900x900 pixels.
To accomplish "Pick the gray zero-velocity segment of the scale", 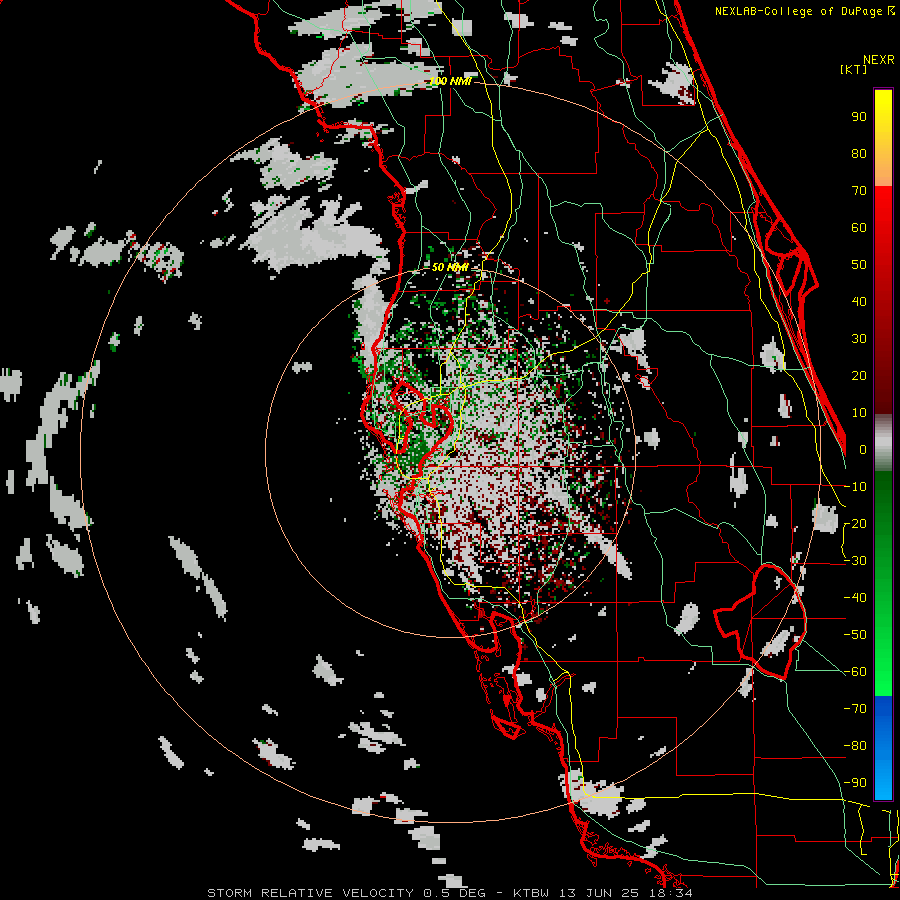I will click(883, 443).
